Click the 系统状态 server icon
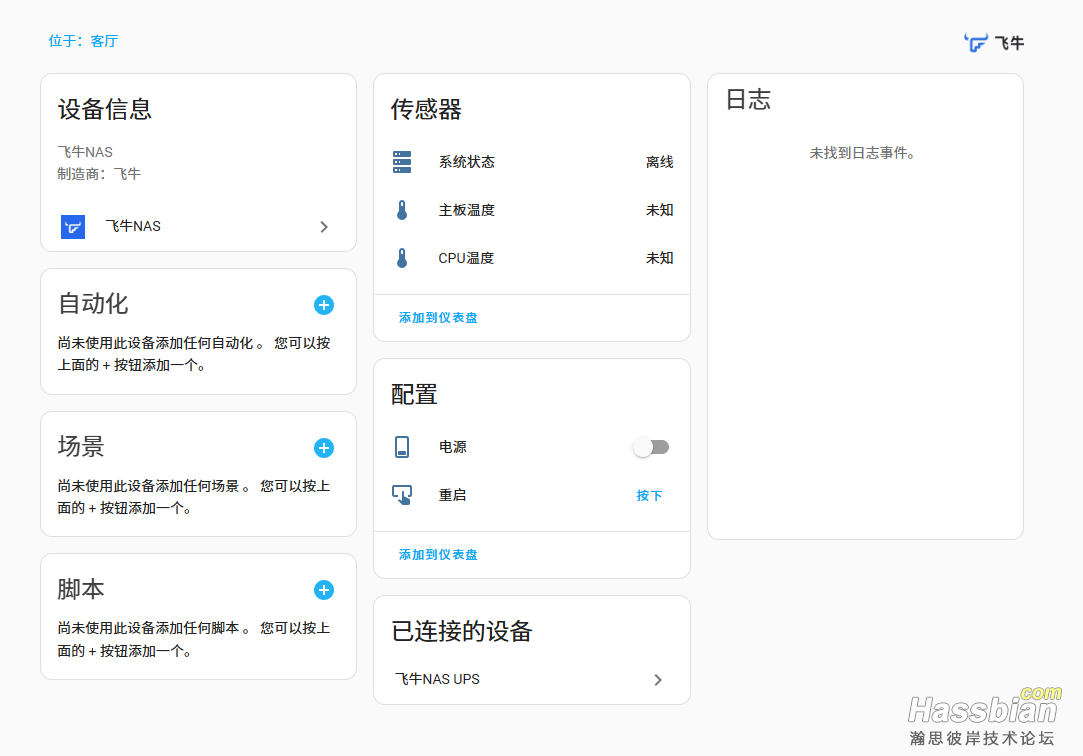 (x=402, y=162)
